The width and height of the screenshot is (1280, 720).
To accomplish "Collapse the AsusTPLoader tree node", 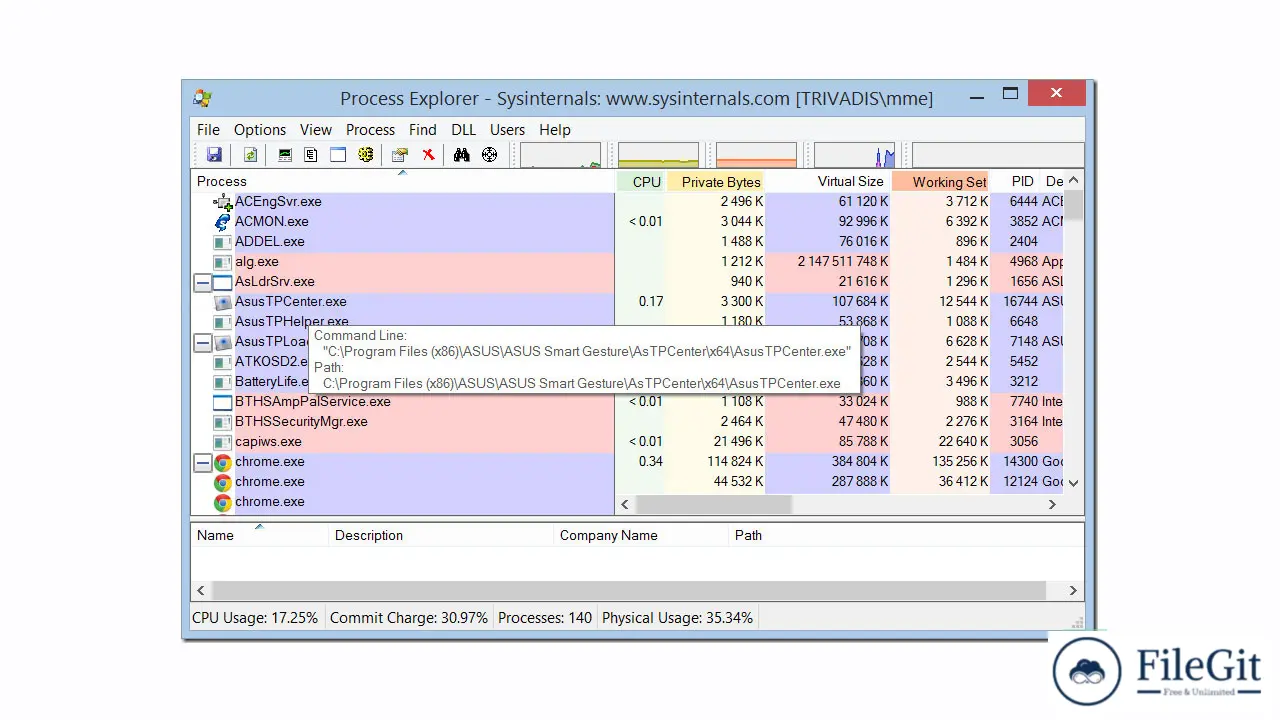I will tap(202, 343).
